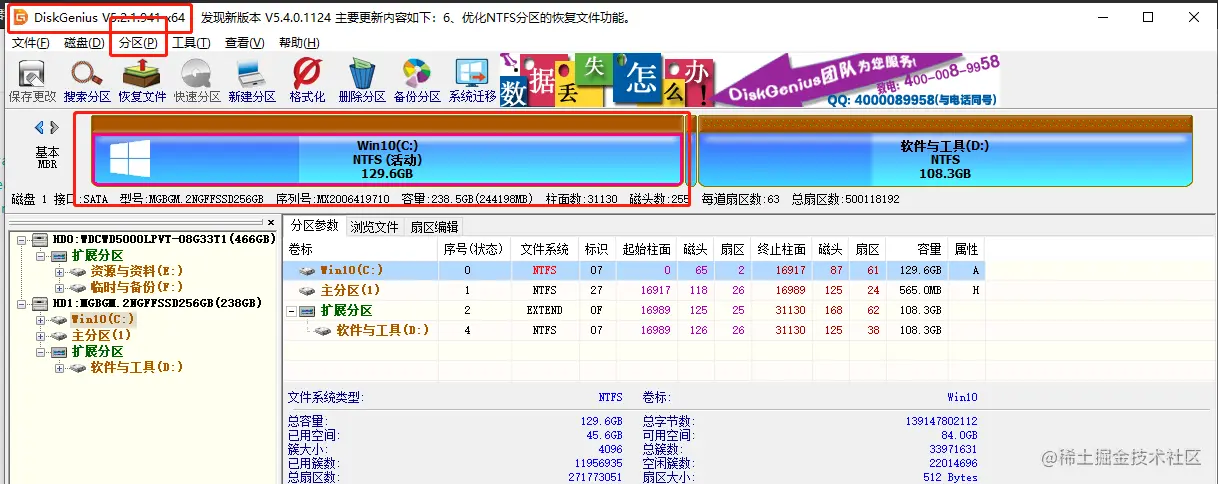This screenshot has height=484, width=1218.
Task: Click the 序号(状态) column header
Action: 474,248
